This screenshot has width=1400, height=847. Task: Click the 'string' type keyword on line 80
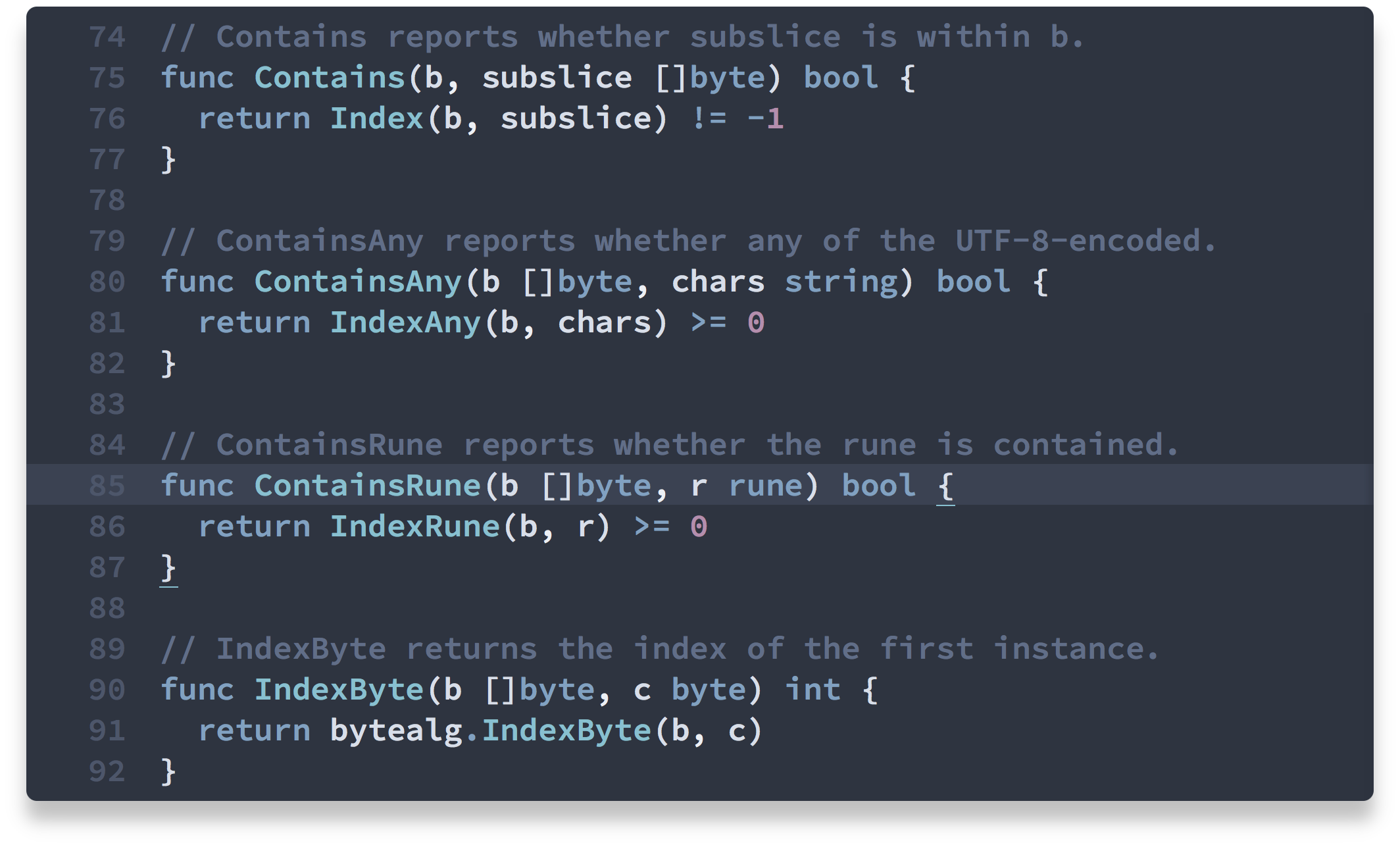tap(841, 282)
